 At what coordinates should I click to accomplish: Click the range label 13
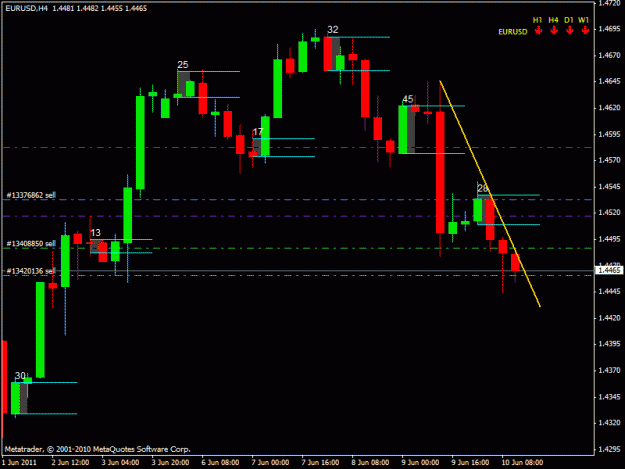tap(95, 233)
